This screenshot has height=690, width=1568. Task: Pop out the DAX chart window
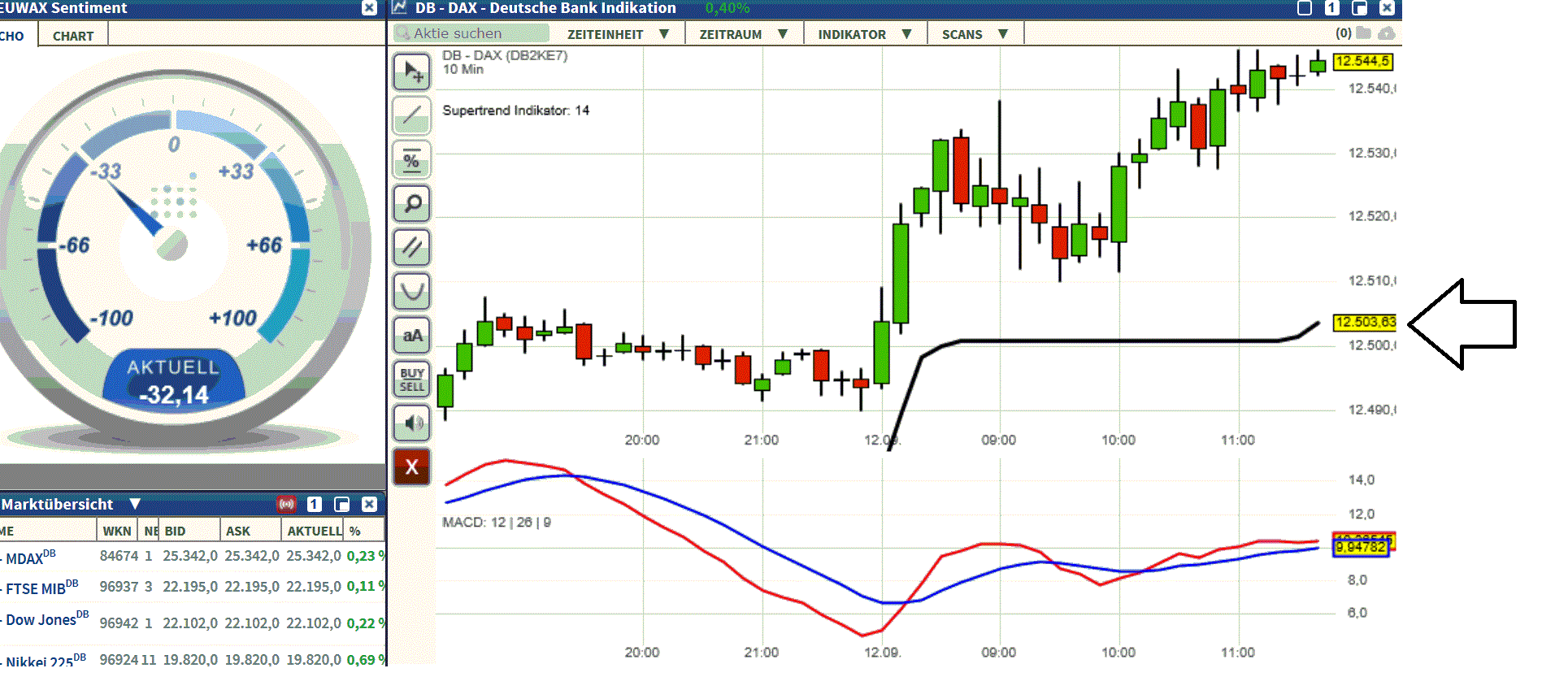pos(1359,8)
